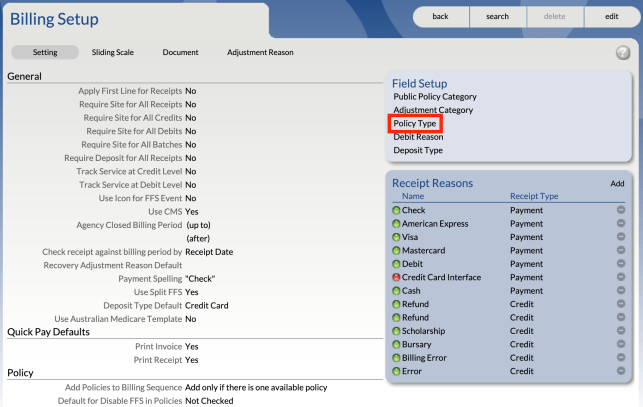Open Debit Reason field setup
The width and height of the screenshot is (643, 407).
pyautogui.click(x=418, y=137)
